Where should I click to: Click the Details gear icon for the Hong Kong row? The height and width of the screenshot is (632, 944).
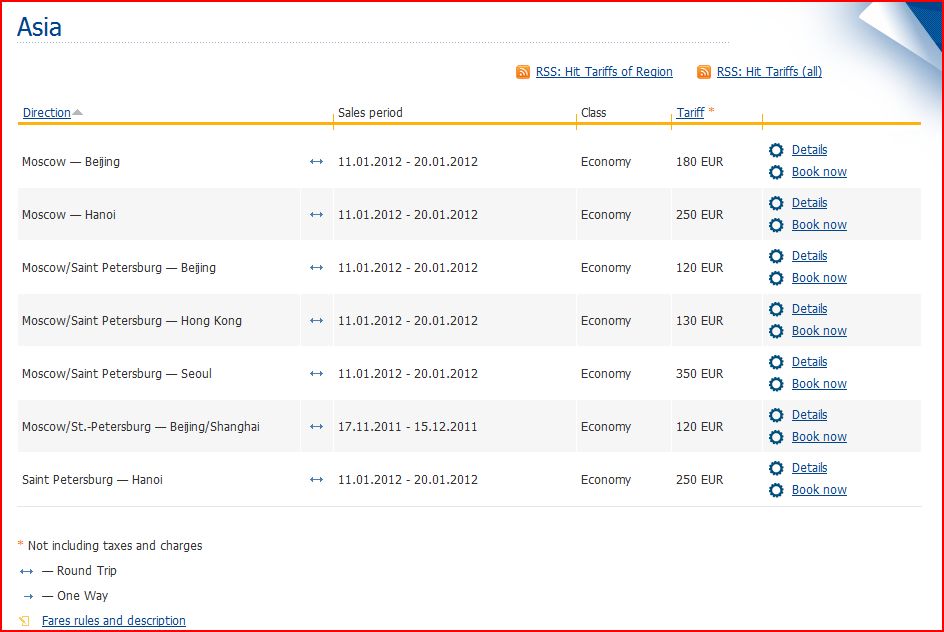776,309
